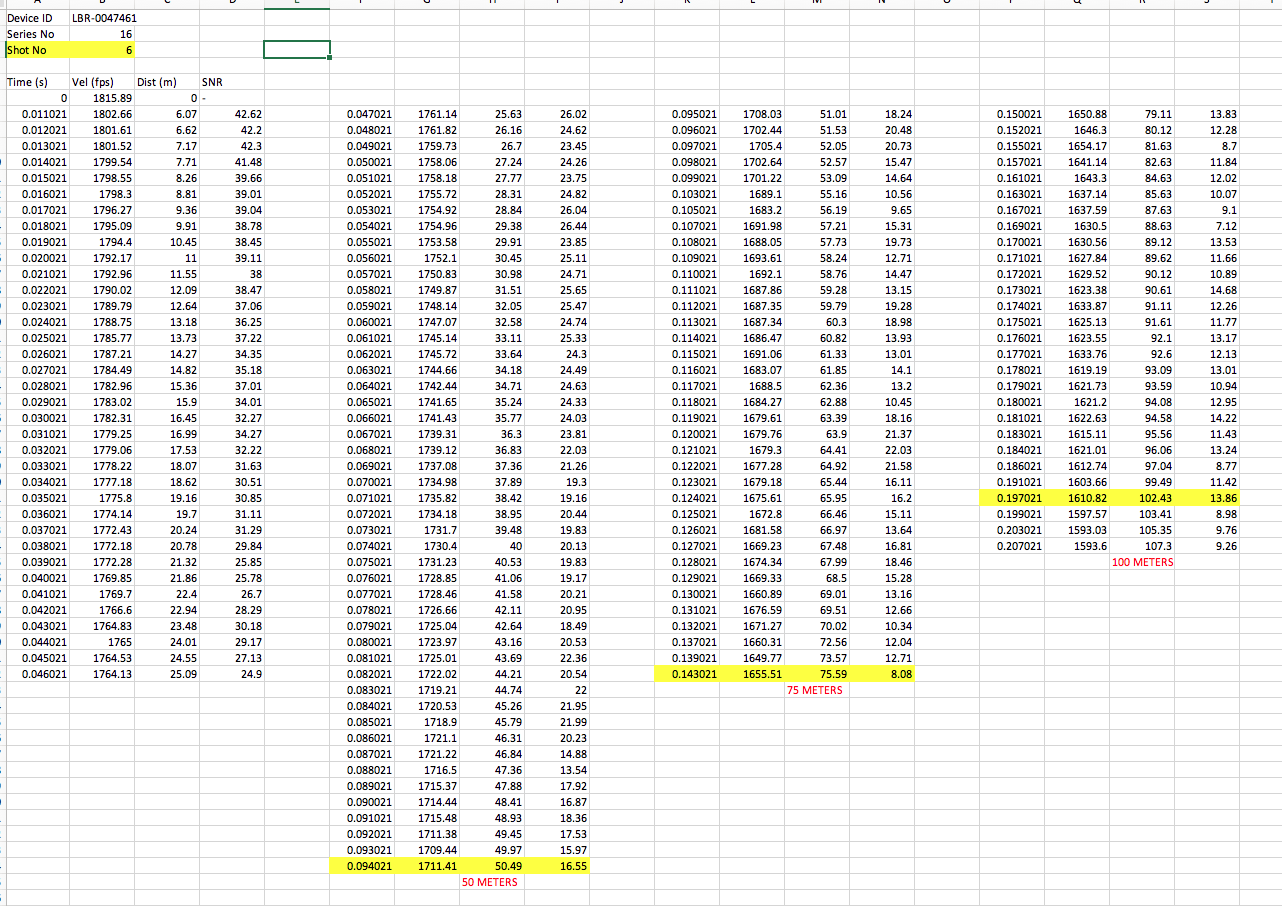Click the yellow Shot No value 6

(104, 50)
